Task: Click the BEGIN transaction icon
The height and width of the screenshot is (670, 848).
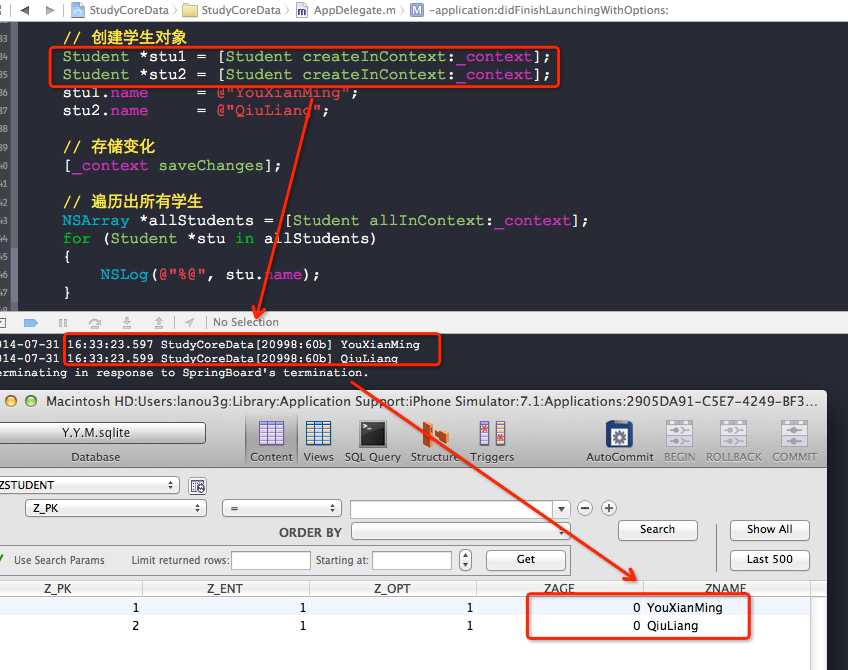Action: [x=679, y=434]
